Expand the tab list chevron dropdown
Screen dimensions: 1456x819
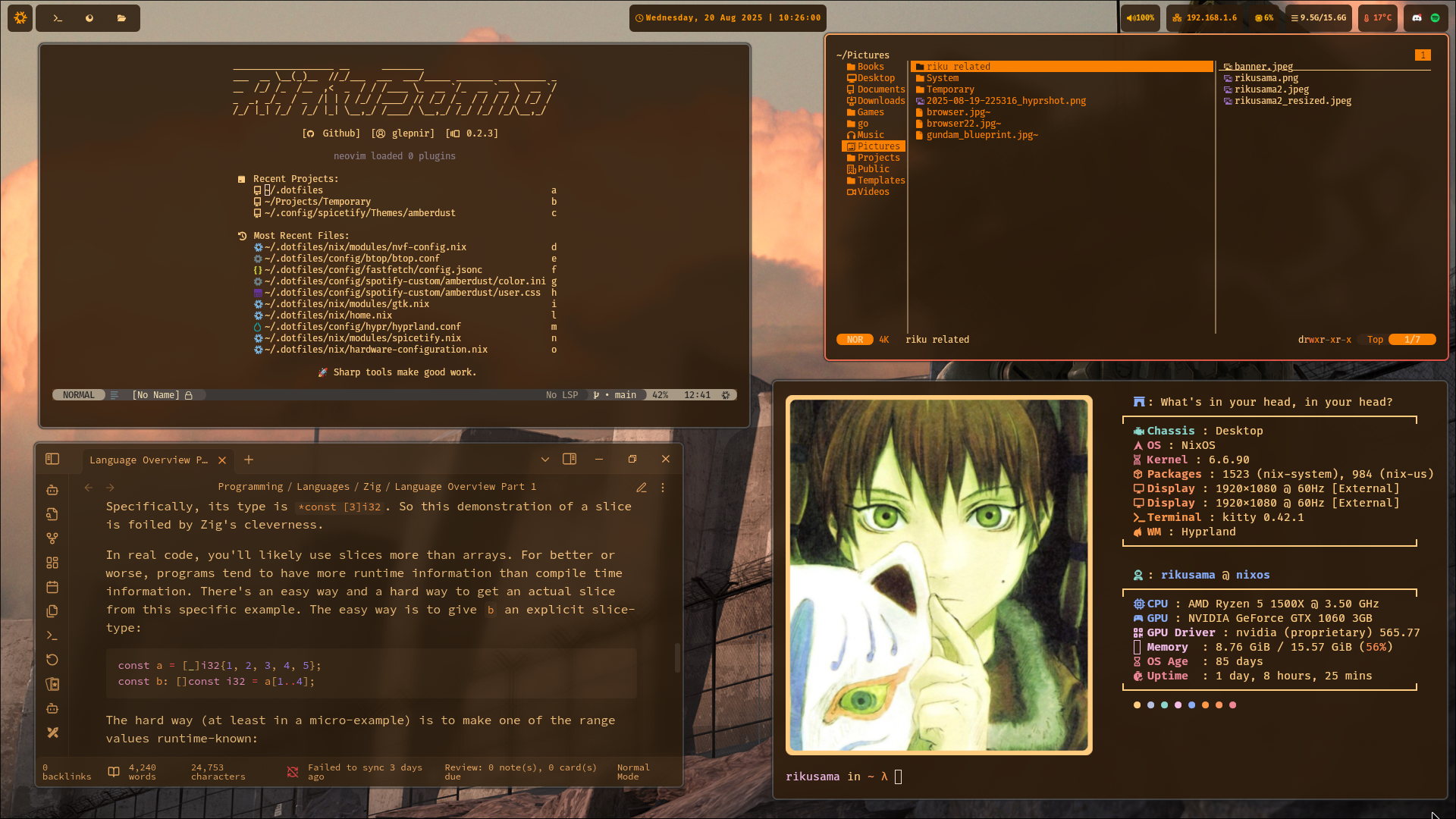click(x=544, y=460)
